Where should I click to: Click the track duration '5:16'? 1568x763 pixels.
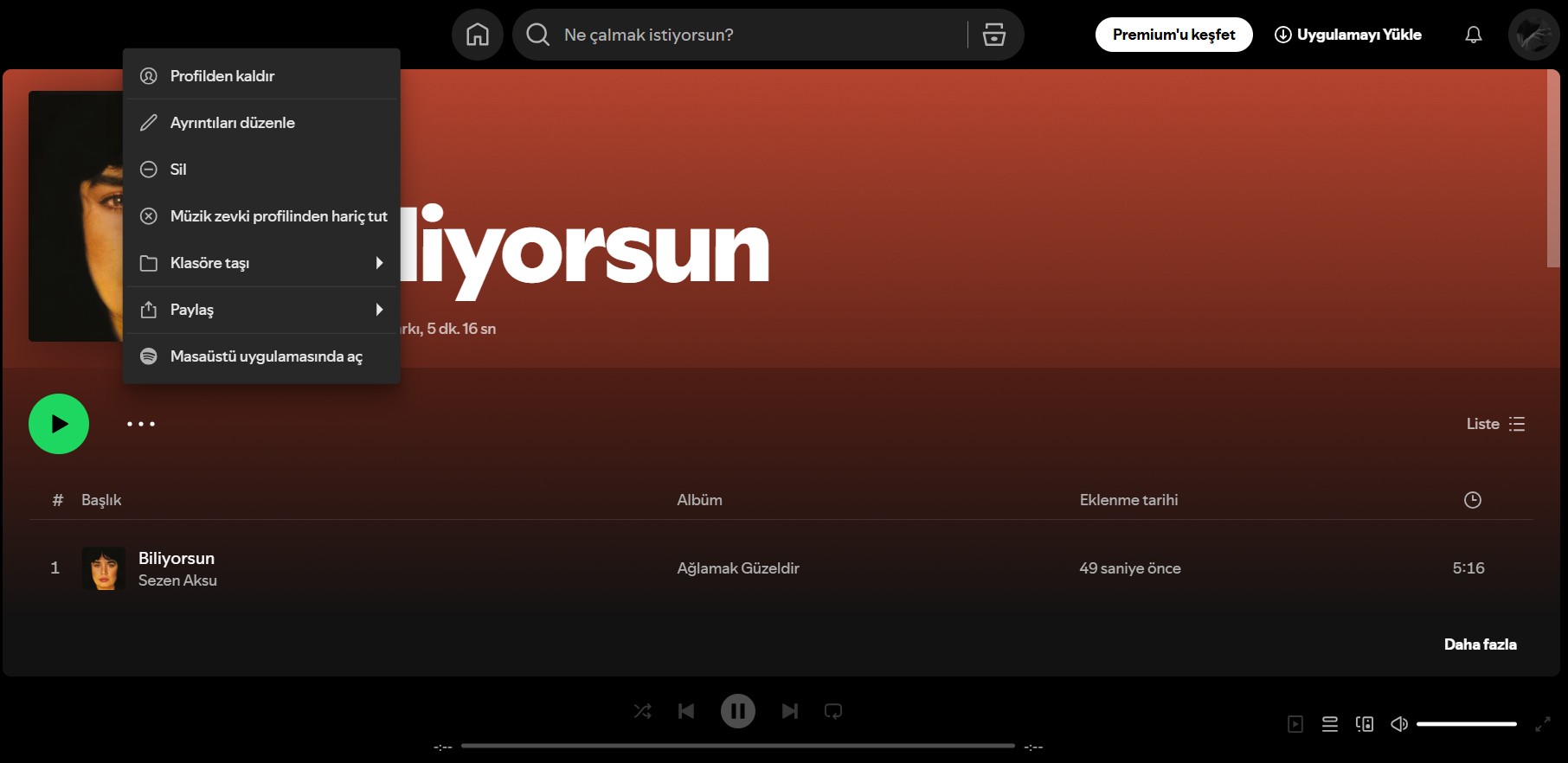coord(1468,568)
